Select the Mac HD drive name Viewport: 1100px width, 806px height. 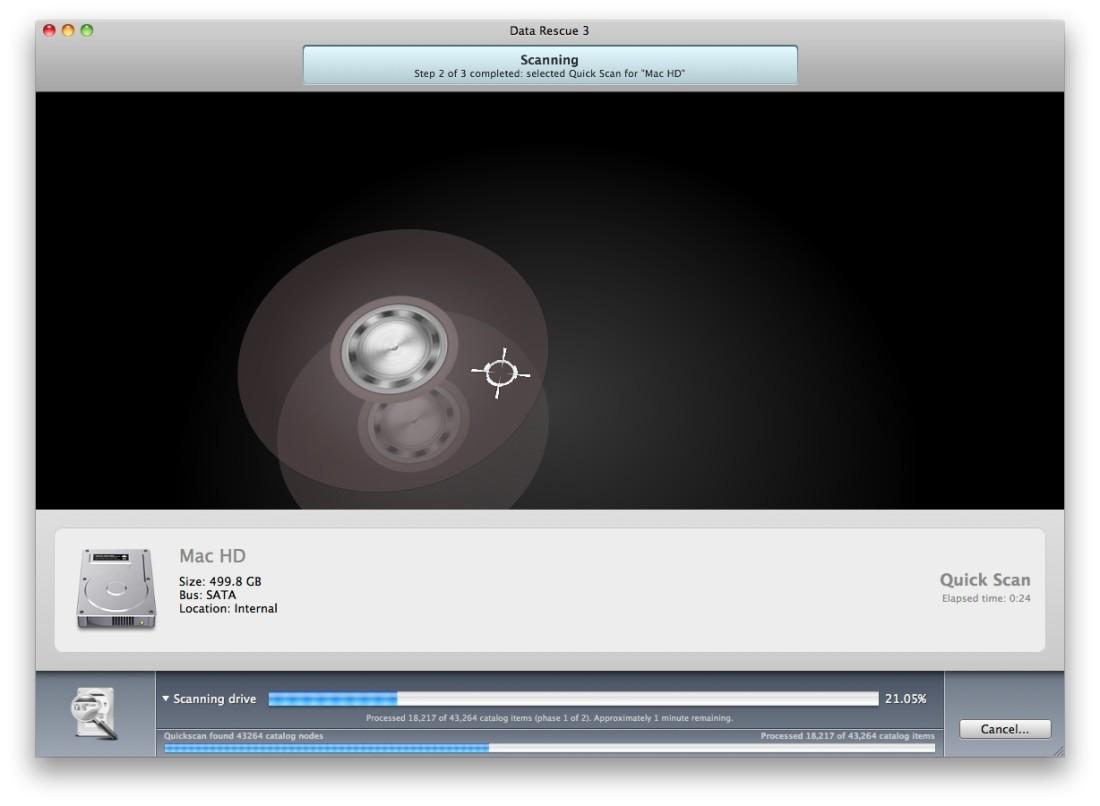[x=212, y=556]
